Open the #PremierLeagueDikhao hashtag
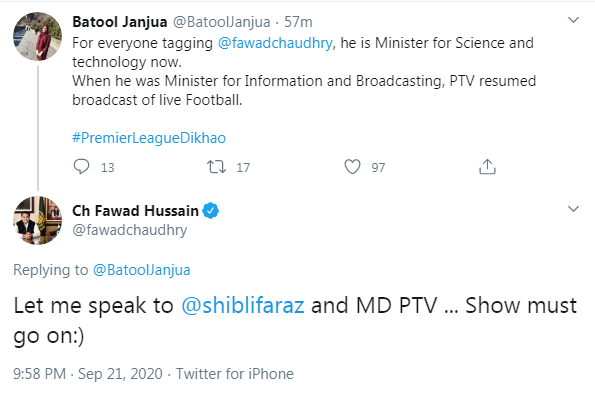This screenshot has height=395, width=595. coord(149,138)
